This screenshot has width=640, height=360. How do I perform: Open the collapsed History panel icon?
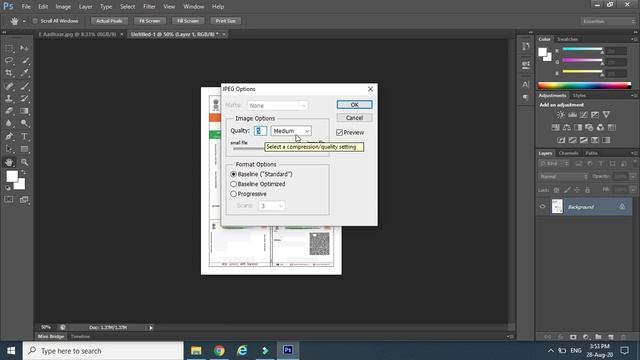click(x=526, y=46)
